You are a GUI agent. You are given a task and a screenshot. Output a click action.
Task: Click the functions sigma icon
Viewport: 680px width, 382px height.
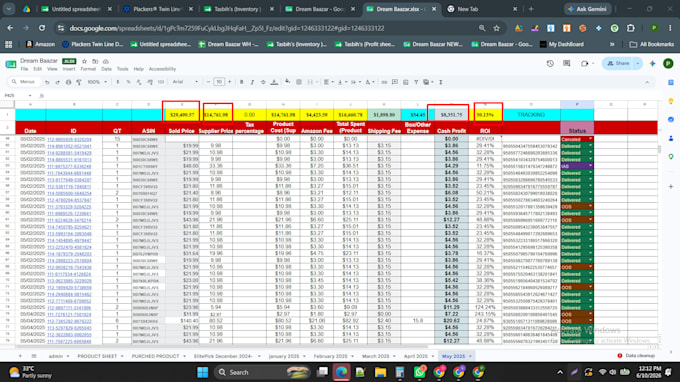(441, 82)
